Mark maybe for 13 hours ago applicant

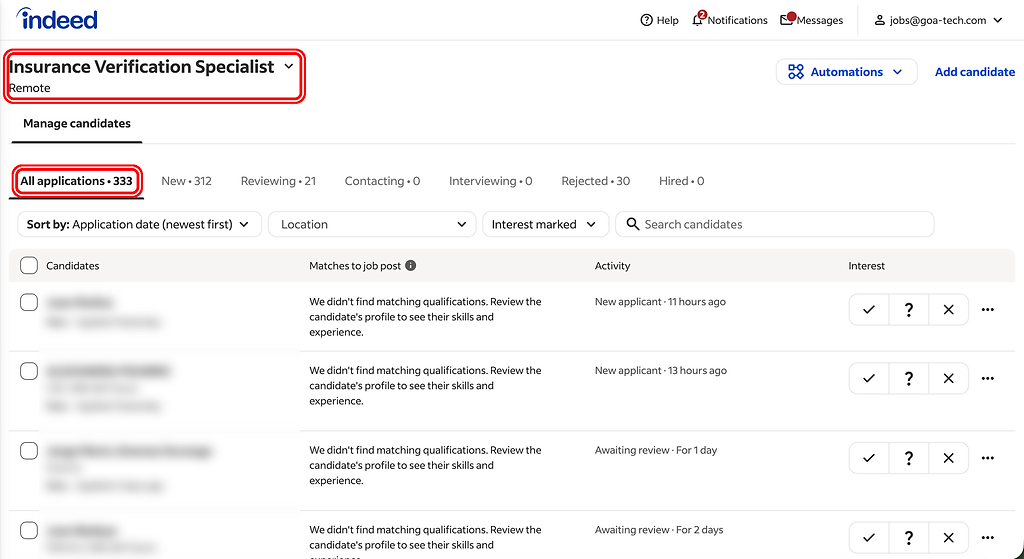tap(908, 378)
